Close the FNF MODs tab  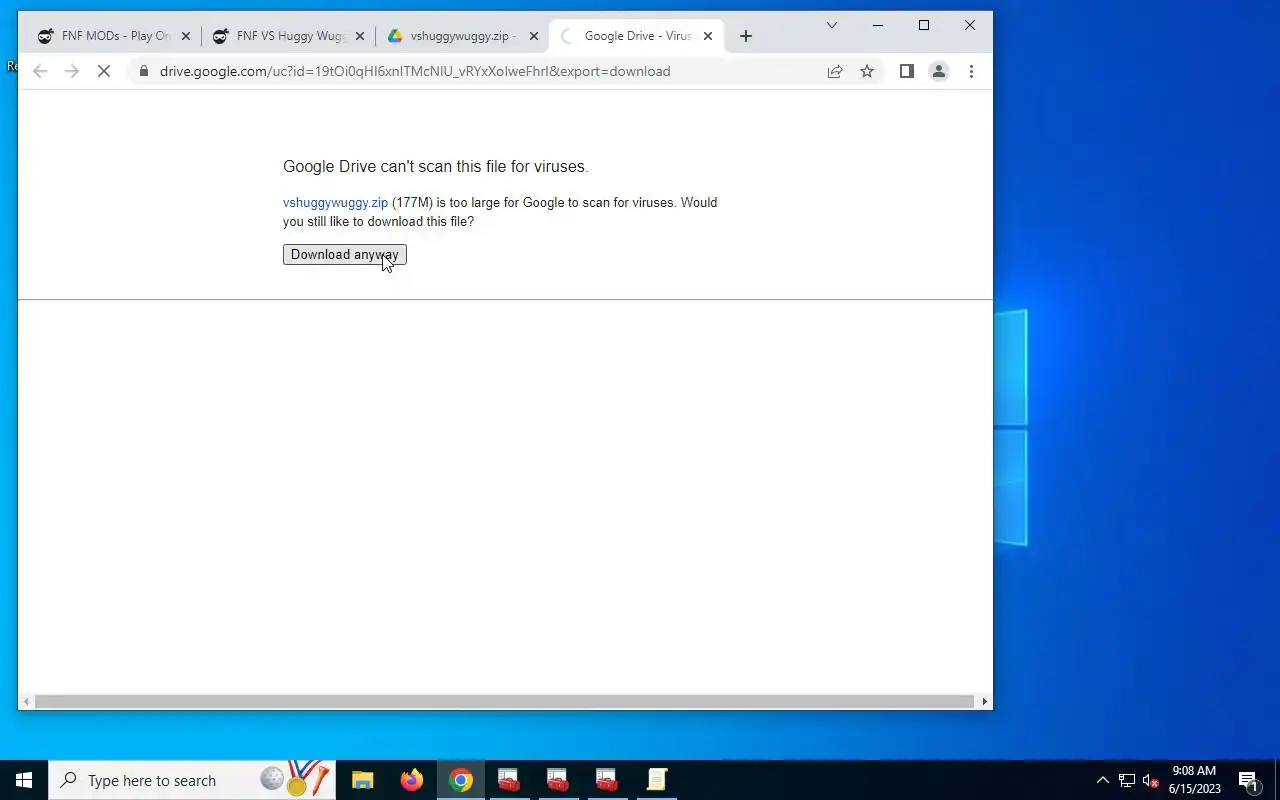pyautogui.click(x=185, y=36)
